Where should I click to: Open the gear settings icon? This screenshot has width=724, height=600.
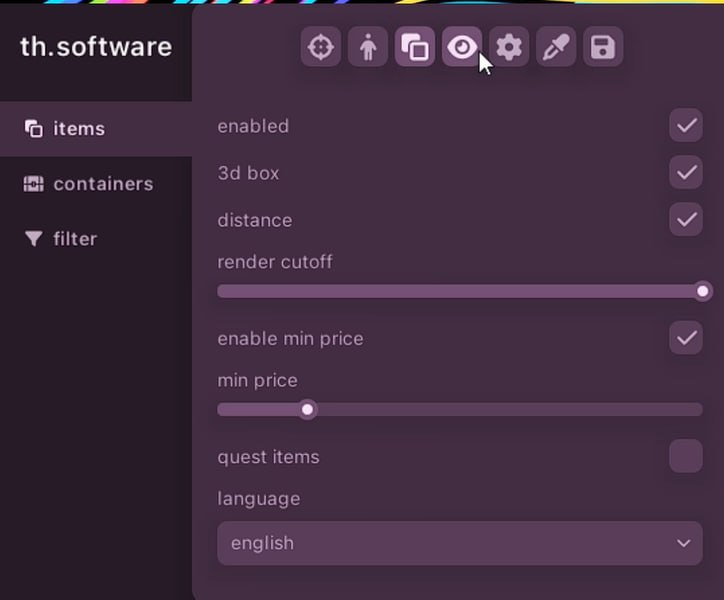509,47
